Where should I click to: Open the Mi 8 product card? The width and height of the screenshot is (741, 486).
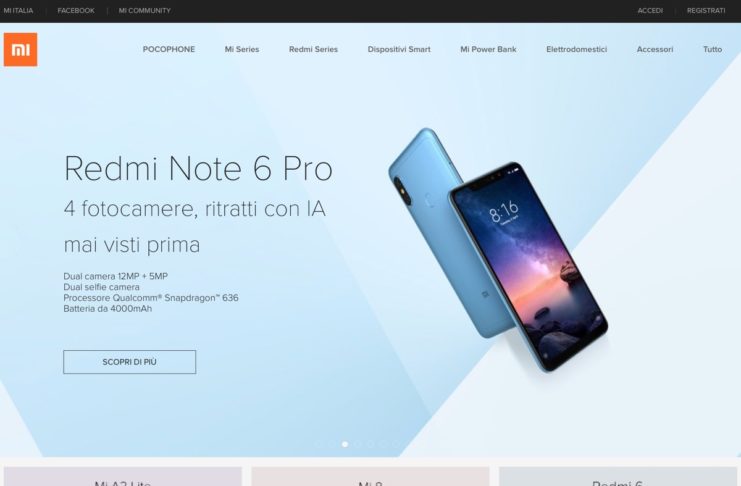(x=370, y=477)
